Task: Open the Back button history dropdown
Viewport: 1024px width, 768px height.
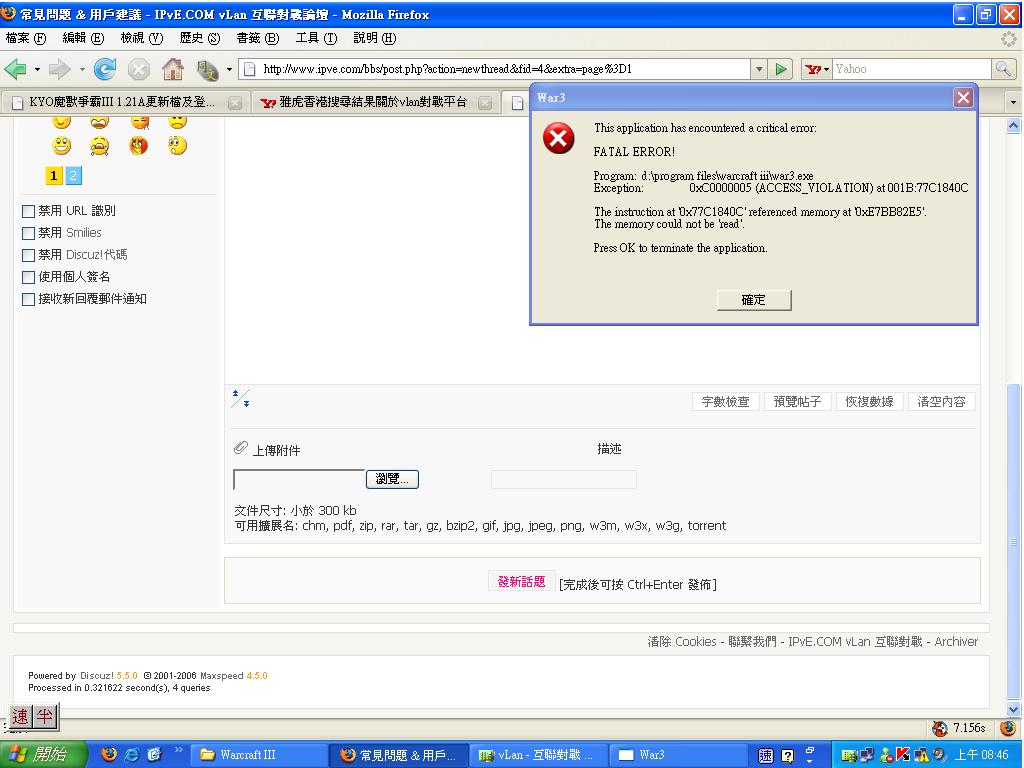Action: point(37,69)
